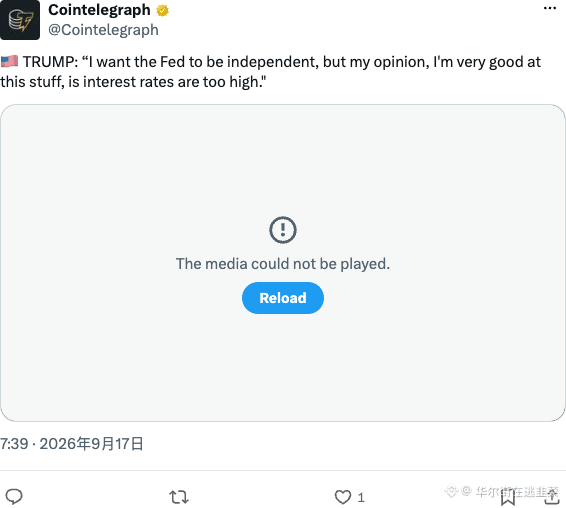Click 'The media could not be played.' message
This screenshot has height=508, width=566.
[x=283, y=264]
